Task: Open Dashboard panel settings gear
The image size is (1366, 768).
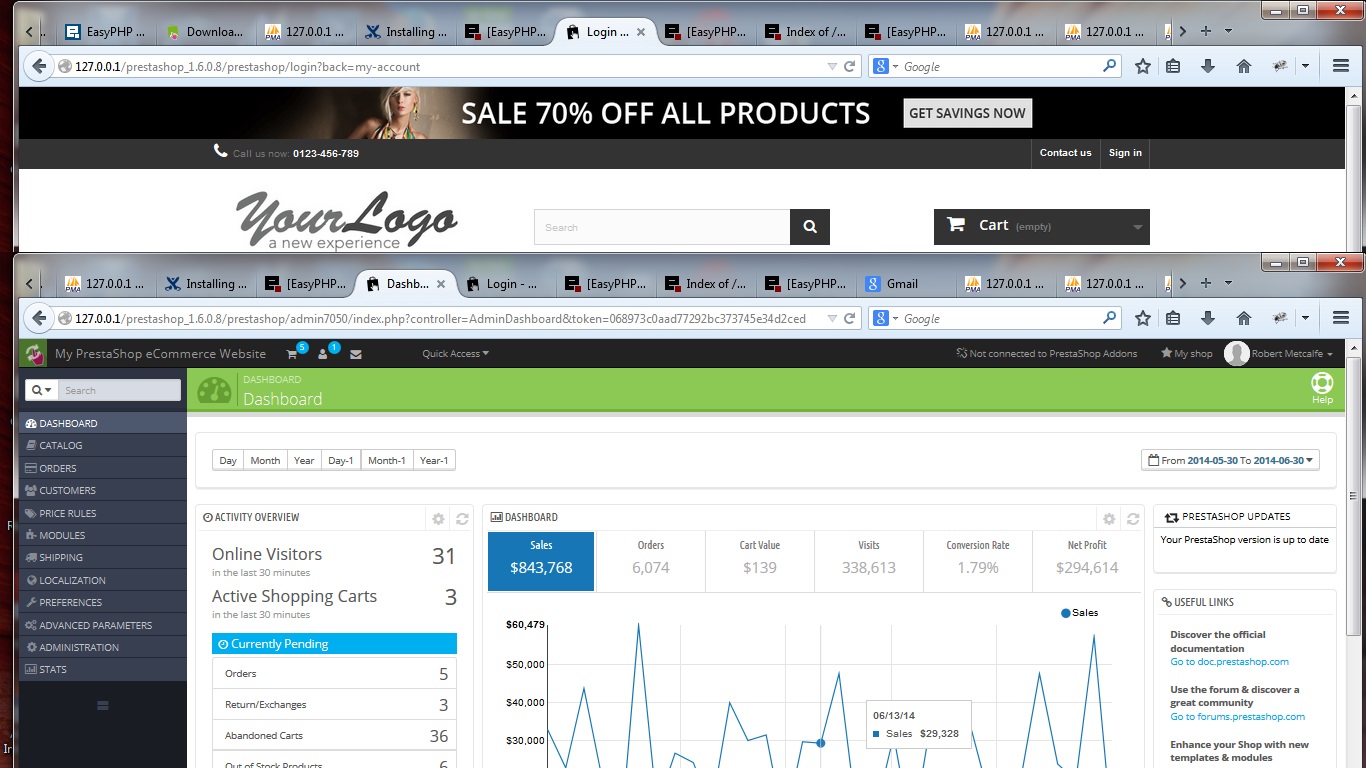Action: point(1109,519)
